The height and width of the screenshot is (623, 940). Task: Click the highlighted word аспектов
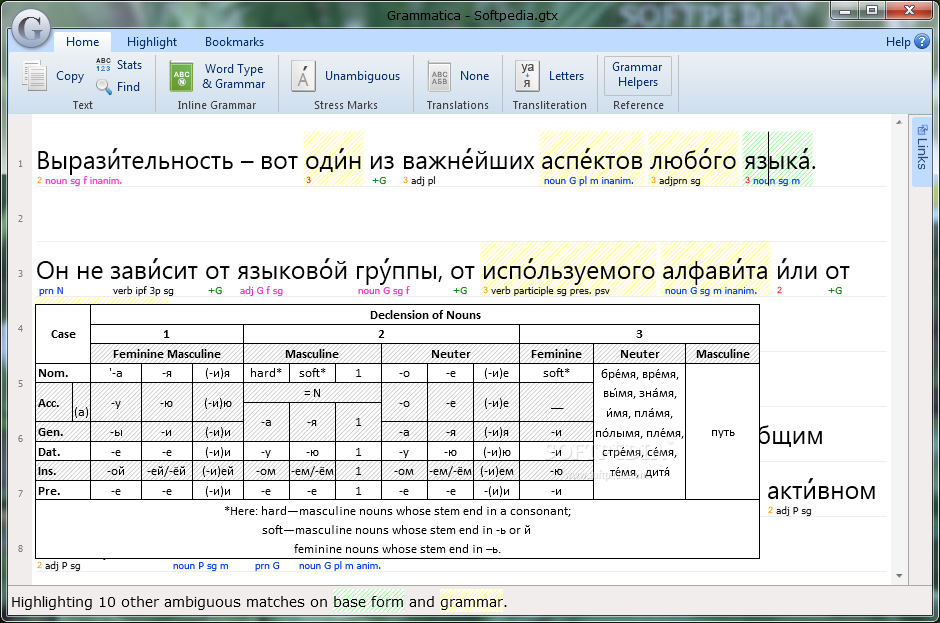[592, 161]
